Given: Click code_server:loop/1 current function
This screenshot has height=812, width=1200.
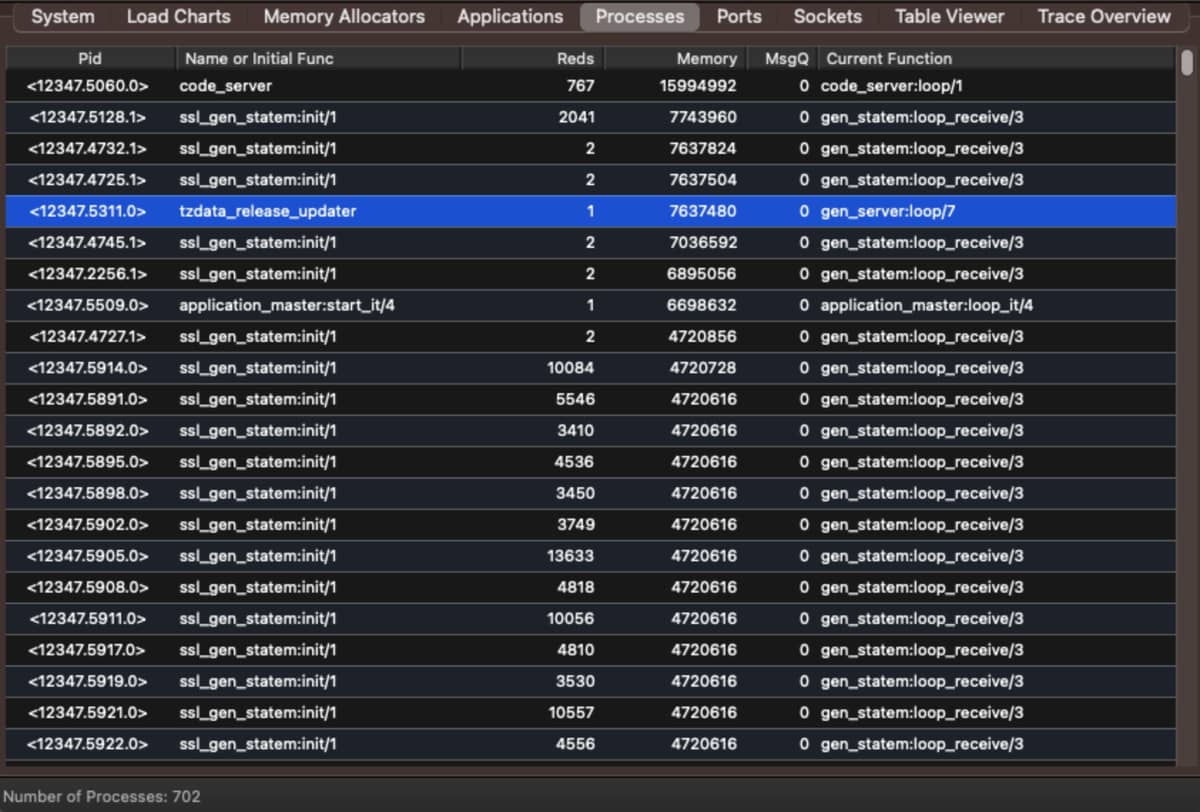Looking at the screenshot, I should (x=891, y=86).
